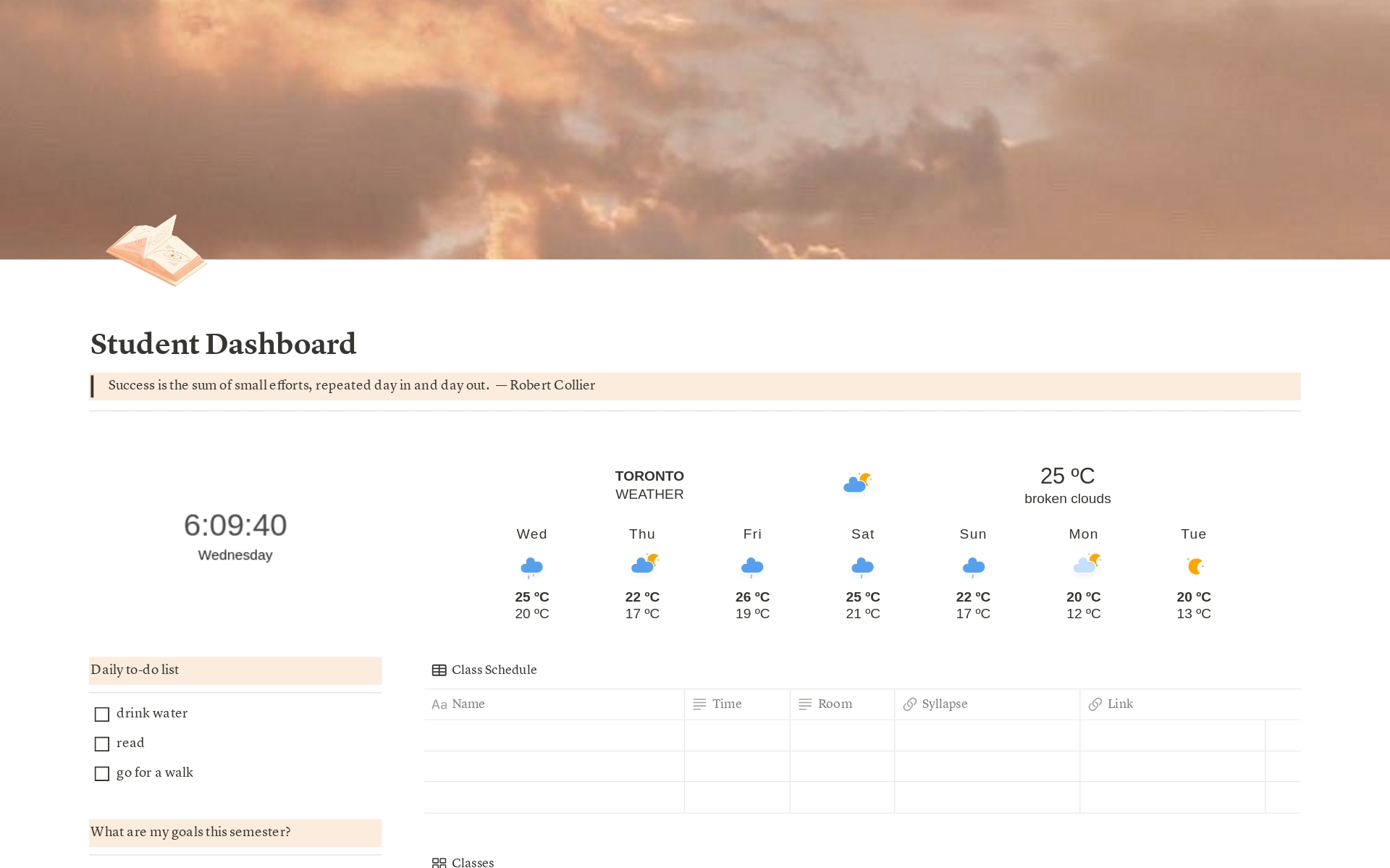Check off go for a walk
The image size is (1390, 868).
click(x=101, y=773)
